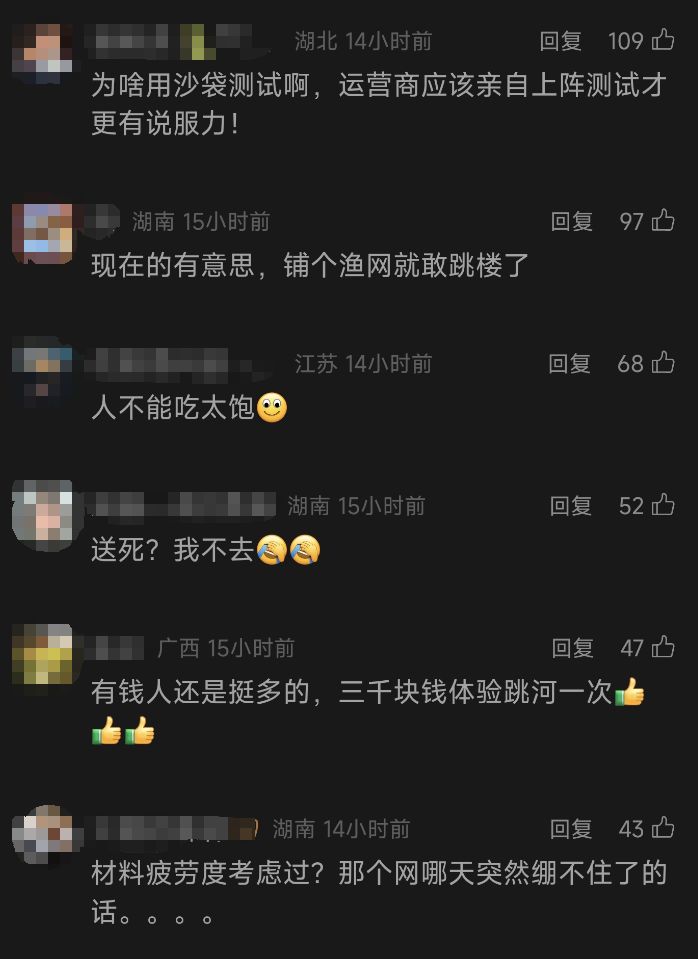Reply to the '送死？我不去' comment
698x959 pixels.
pos(570,506)
